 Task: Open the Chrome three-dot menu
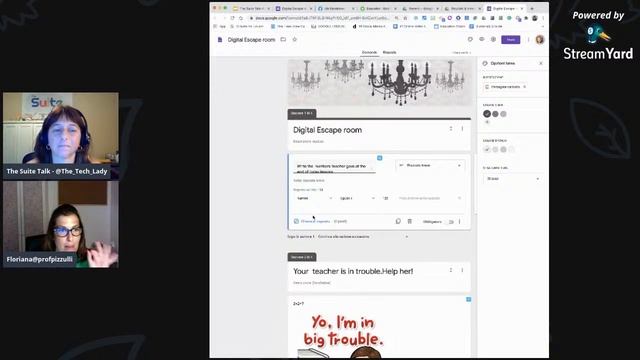pos(543,18)
